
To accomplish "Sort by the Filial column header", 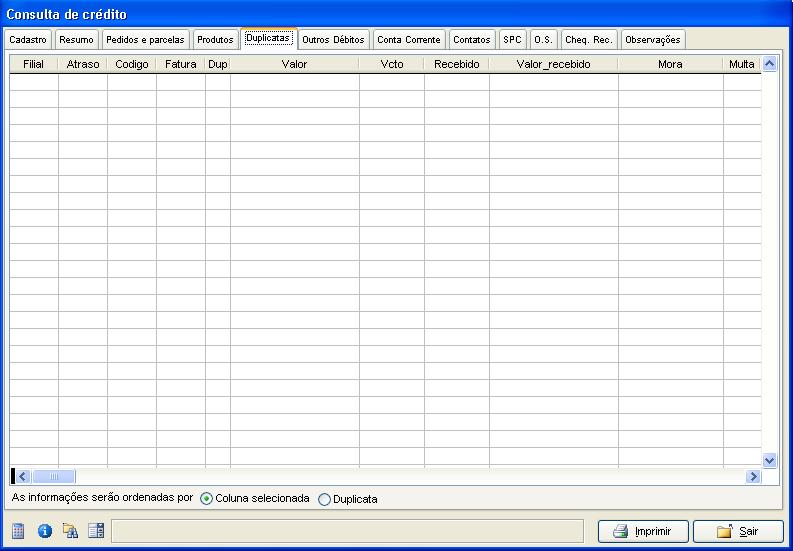I will coord(33,64).
